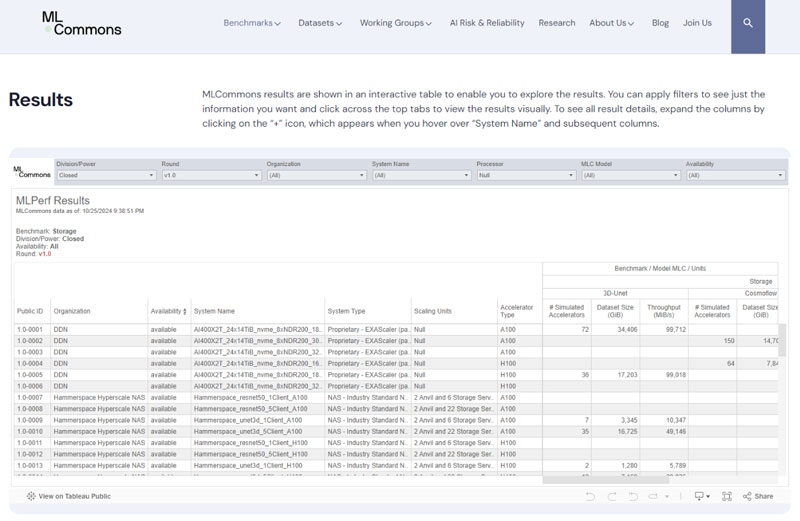This screenshot has width=800, height=521.
Task: Open the Tableau download menu icon
Action: [699, 496]
